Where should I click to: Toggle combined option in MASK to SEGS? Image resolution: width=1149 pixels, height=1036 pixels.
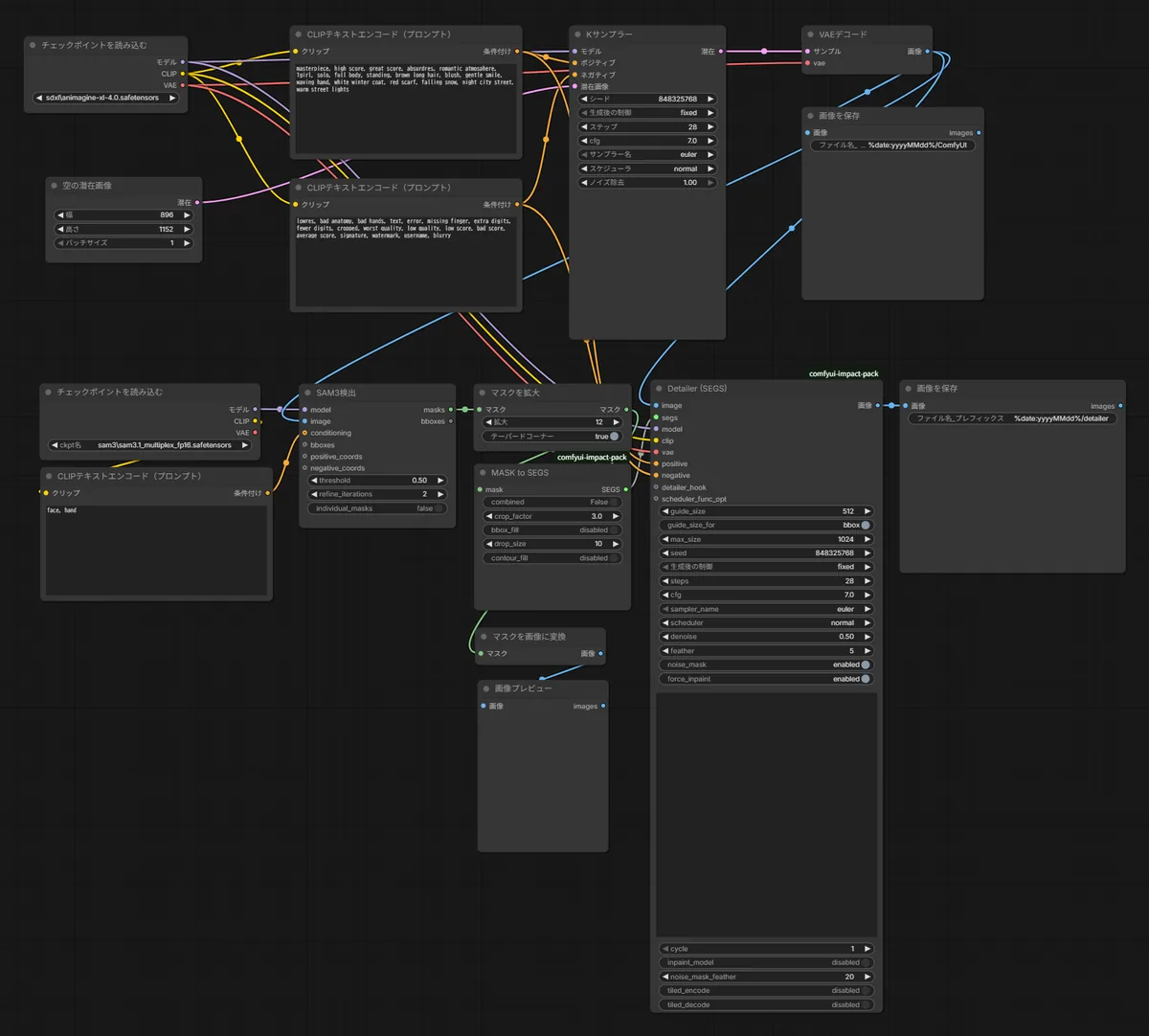click(x=552, y=502)
